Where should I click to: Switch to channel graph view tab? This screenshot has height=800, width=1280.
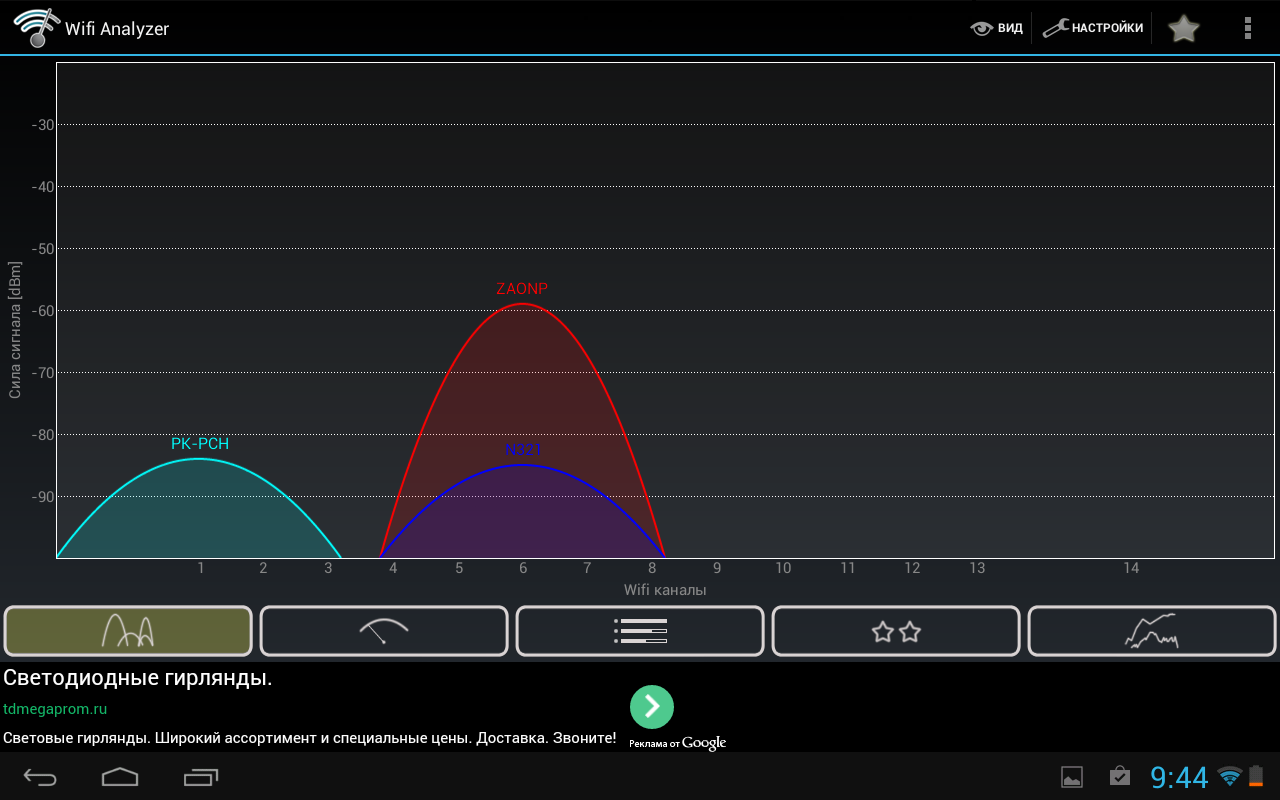tap(128, 631)
